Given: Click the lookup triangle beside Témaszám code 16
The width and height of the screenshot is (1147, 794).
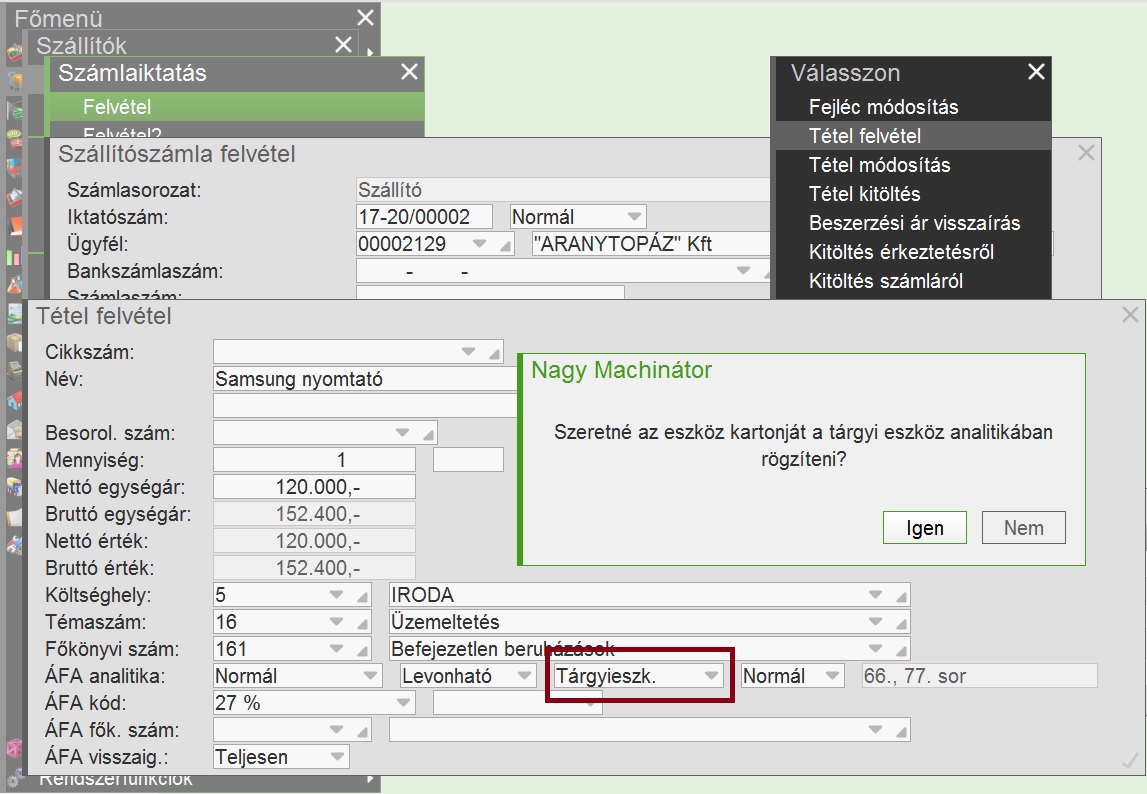Looking at the screenshot, I should 362,623.
